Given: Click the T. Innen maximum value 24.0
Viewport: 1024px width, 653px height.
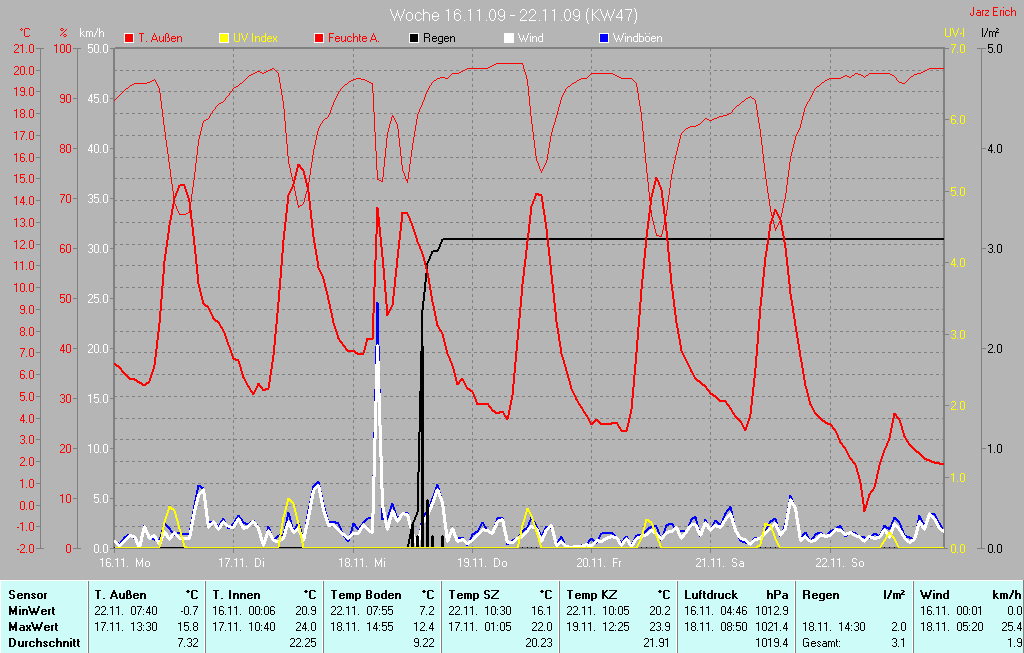Looking at the screenshot, I should [x=306, y=627].
